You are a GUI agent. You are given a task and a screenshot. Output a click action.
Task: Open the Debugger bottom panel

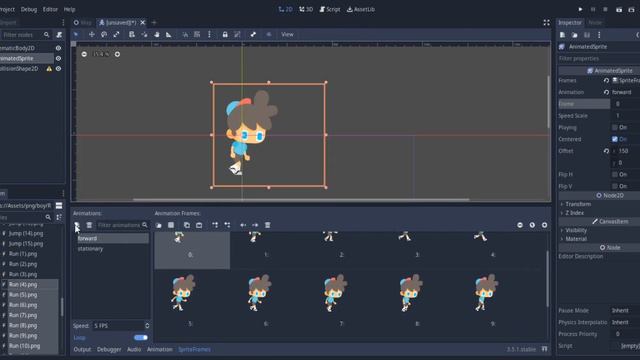pyautogui.click(x=109, y=349)
